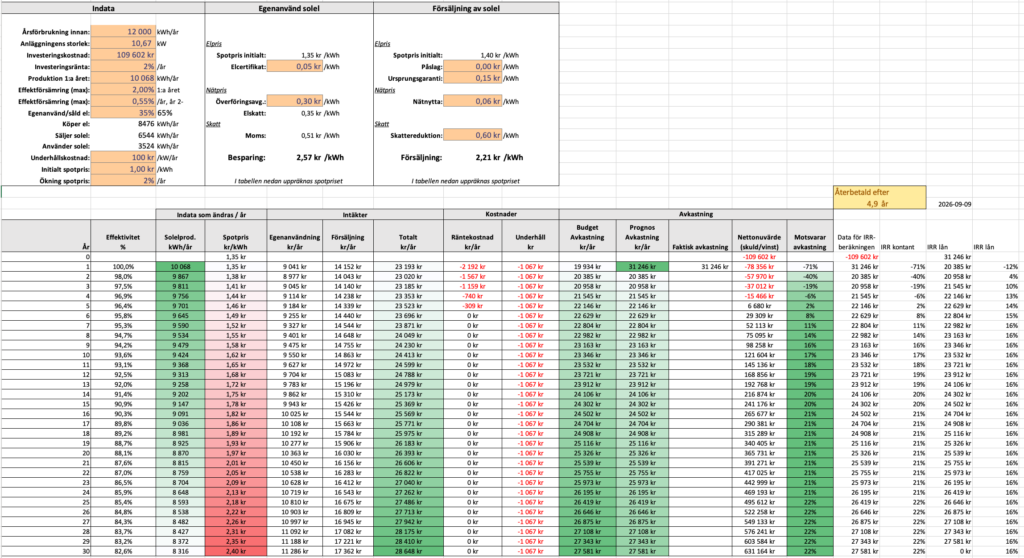Select the Försäljning av solel section header

point(466,8)
